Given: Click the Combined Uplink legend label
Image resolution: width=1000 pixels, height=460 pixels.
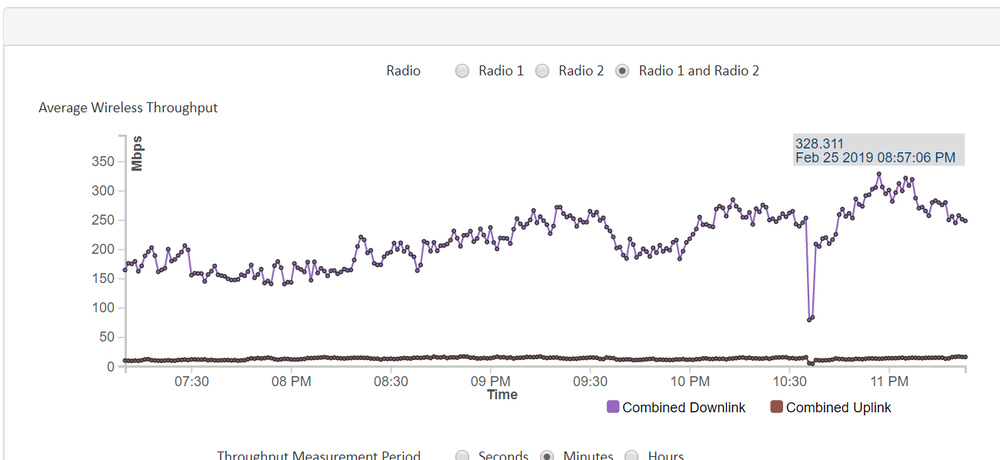Looking at the screenshot, I should tap(839, 407).
